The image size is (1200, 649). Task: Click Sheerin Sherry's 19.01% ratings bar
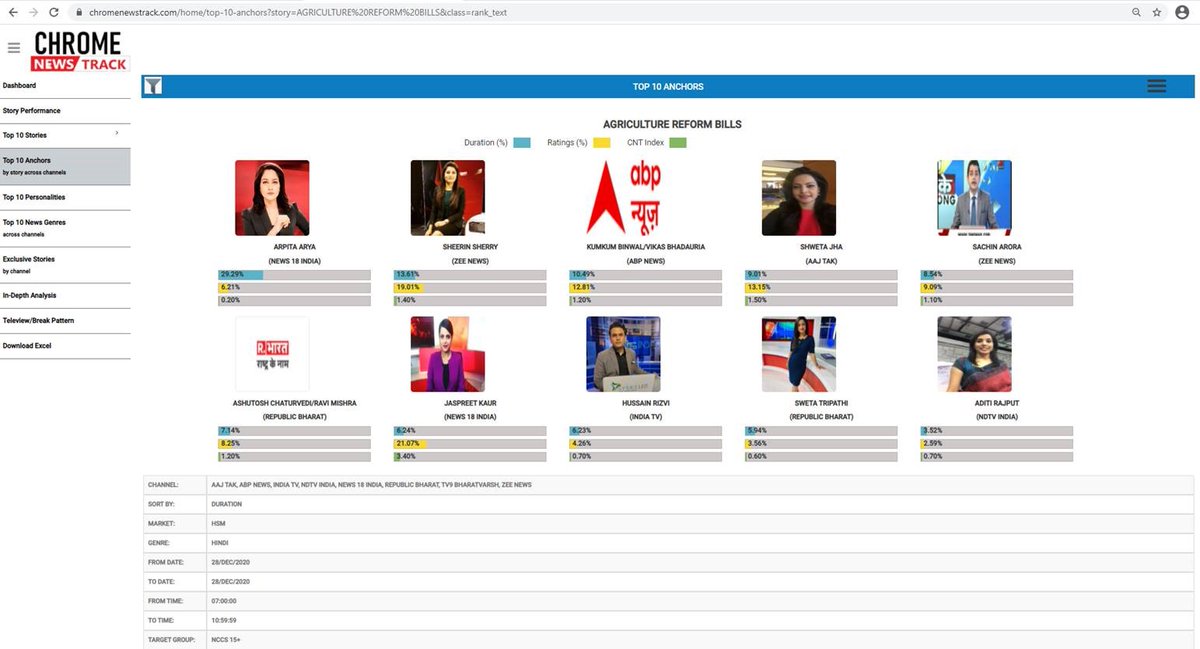(x=470, y=287)
